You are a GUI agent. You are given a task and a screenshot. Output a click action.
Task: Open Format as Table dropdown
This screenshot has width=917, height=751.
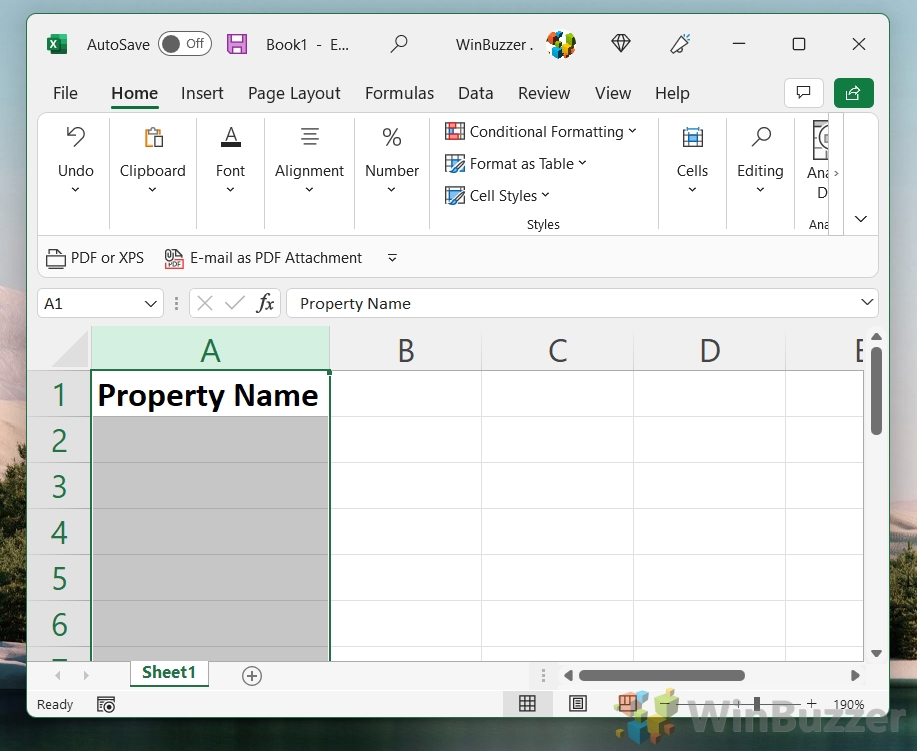[x=515, y=164]
